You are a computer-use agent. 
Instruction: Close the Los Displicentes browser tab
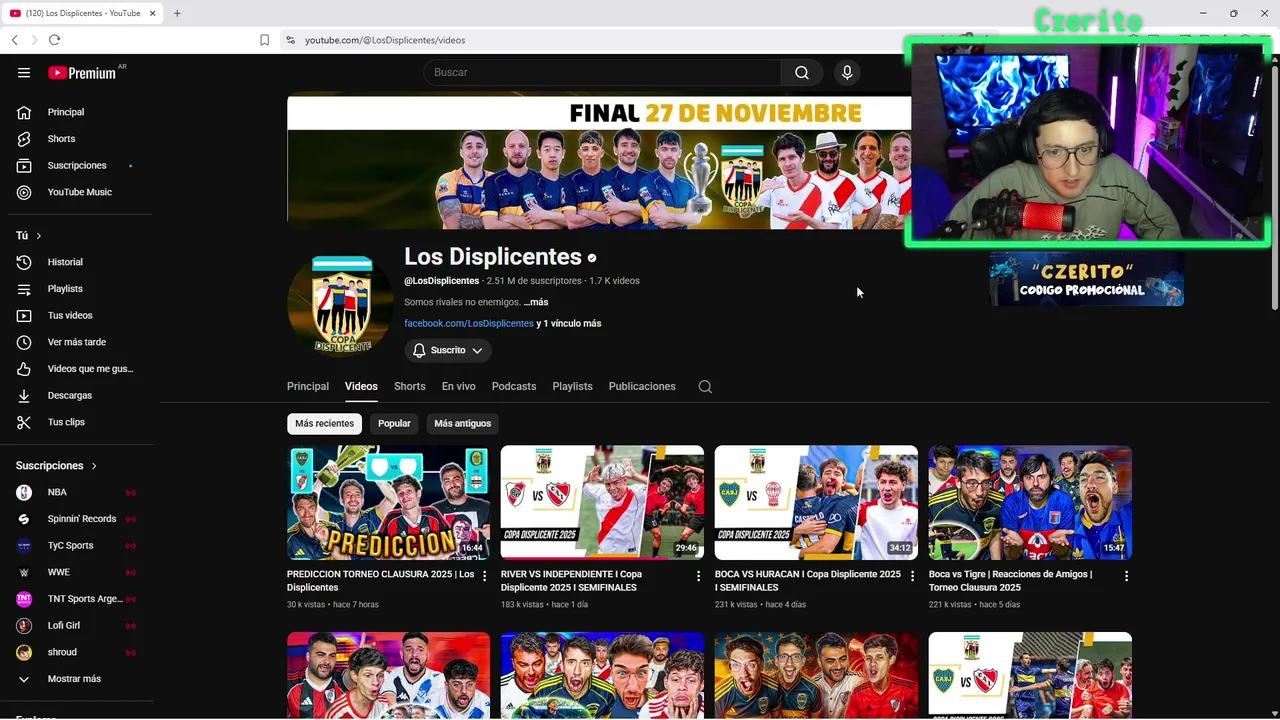152,13
